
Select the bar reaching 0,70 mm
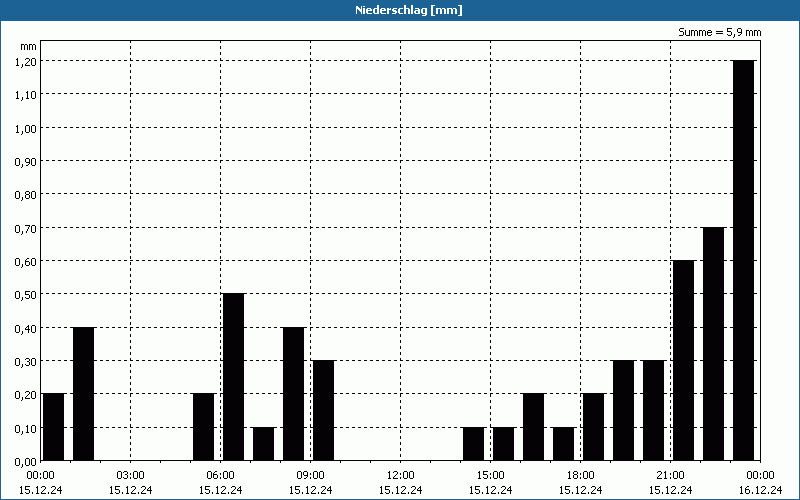coord(713,344)
